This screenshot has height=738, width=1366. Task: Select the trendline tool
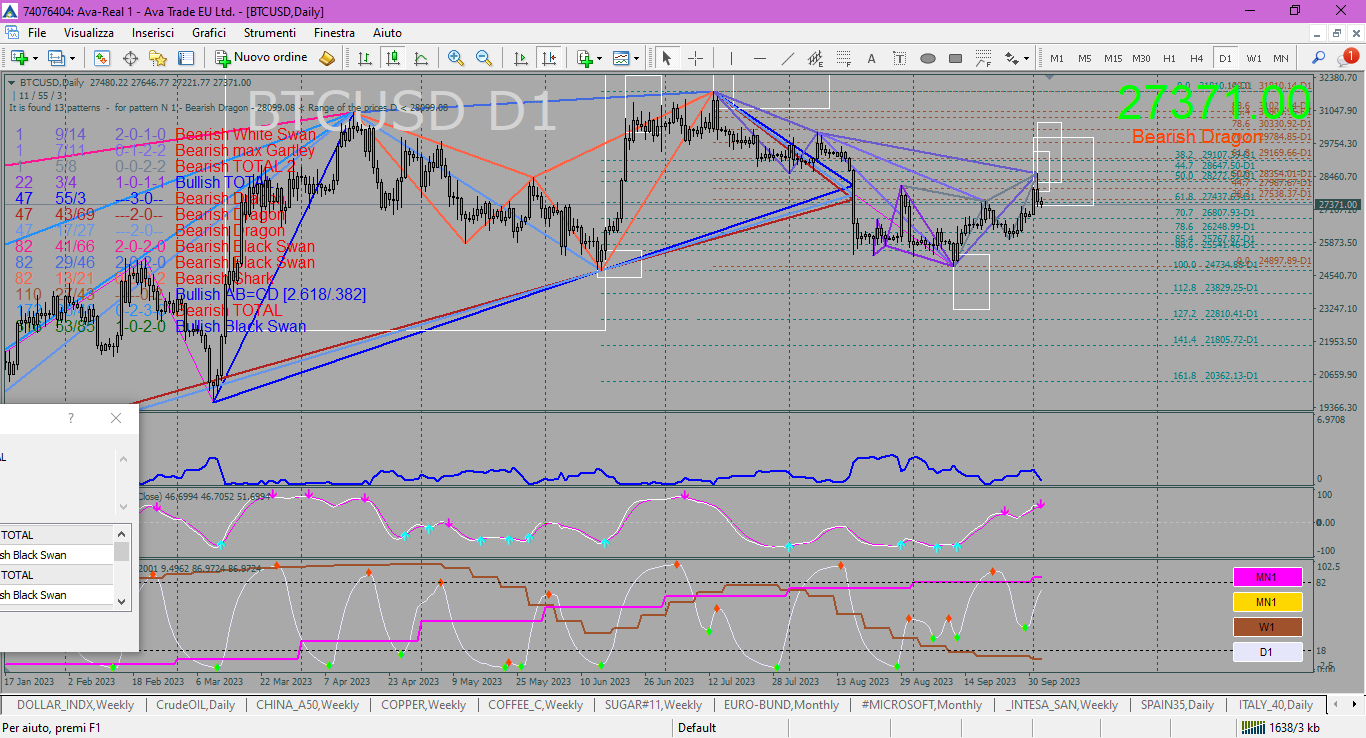point(787,58)
